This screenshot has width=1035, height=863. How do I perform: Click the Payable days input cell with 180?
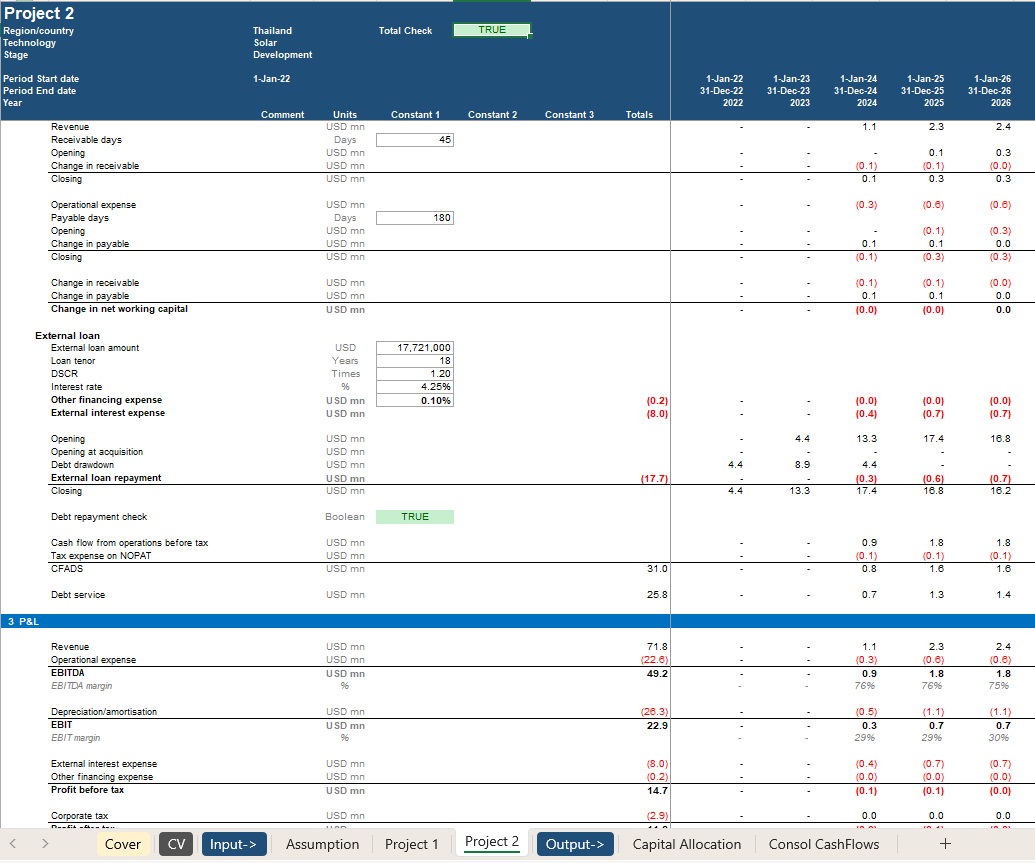click(x=415, y=218)
